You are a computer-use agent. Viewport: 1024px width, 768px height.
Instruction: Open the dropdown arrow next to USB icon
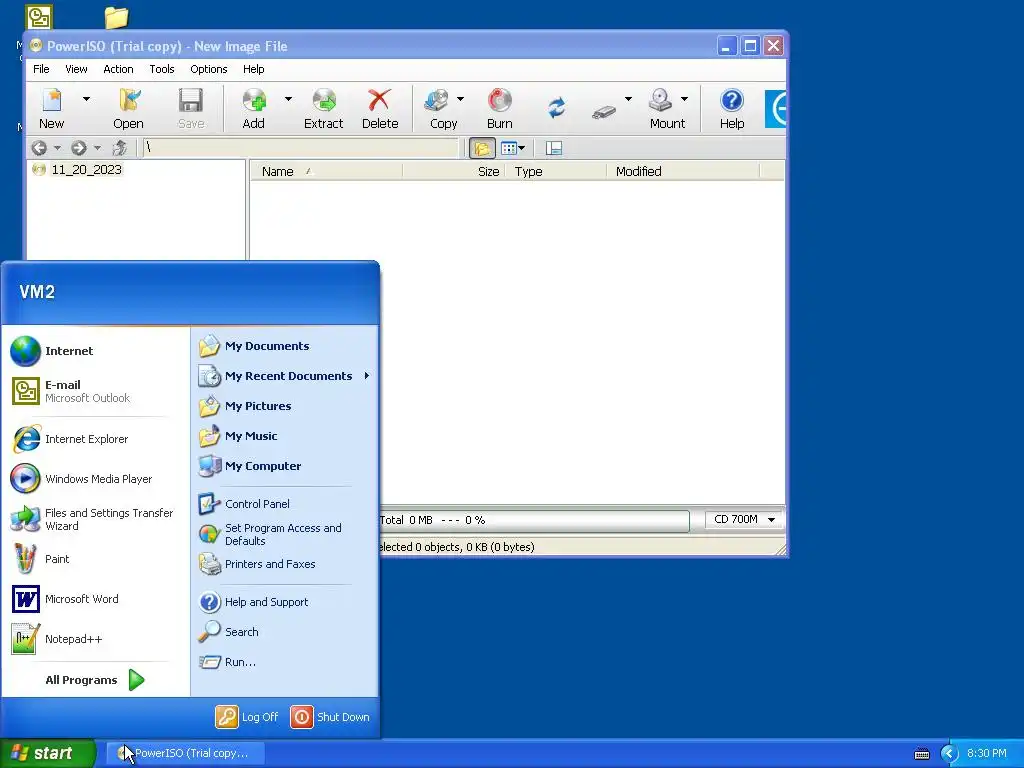pos(628,99)
